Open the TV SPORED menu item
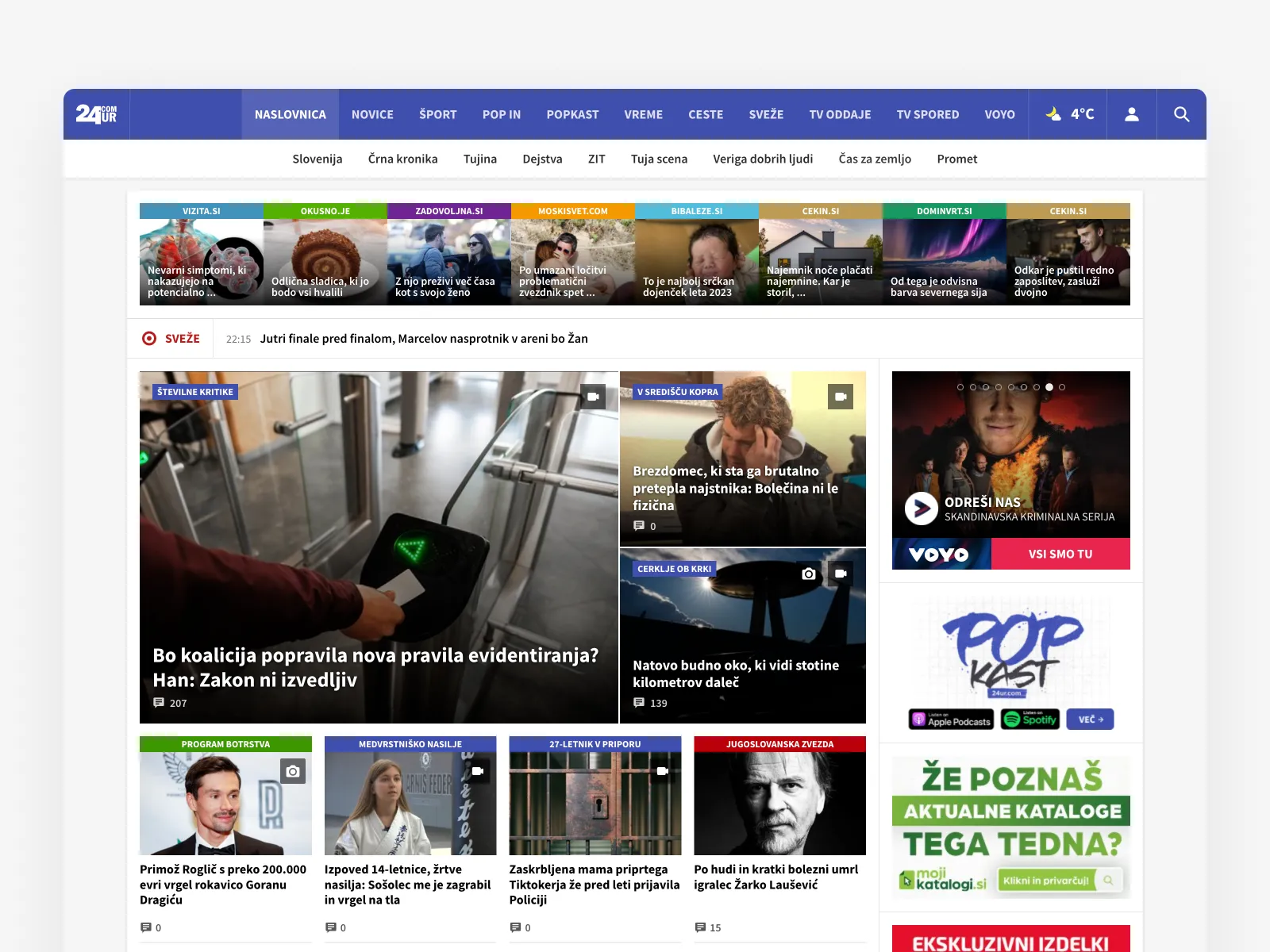The width and height of the screenshot is (1270, 952). pos(928,114)
